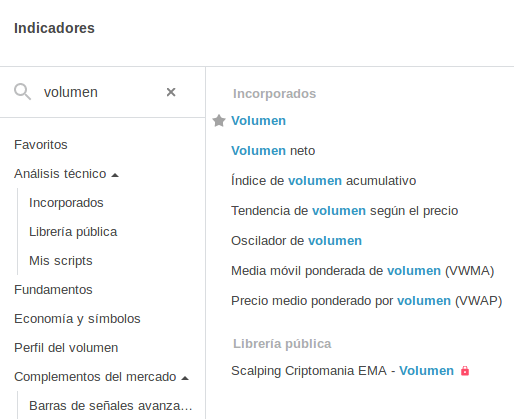Screen dimensions: 514x419
Task: Add the Oscilador de volumen indicator
Action: pyautogui.click(x=296, y=241)
